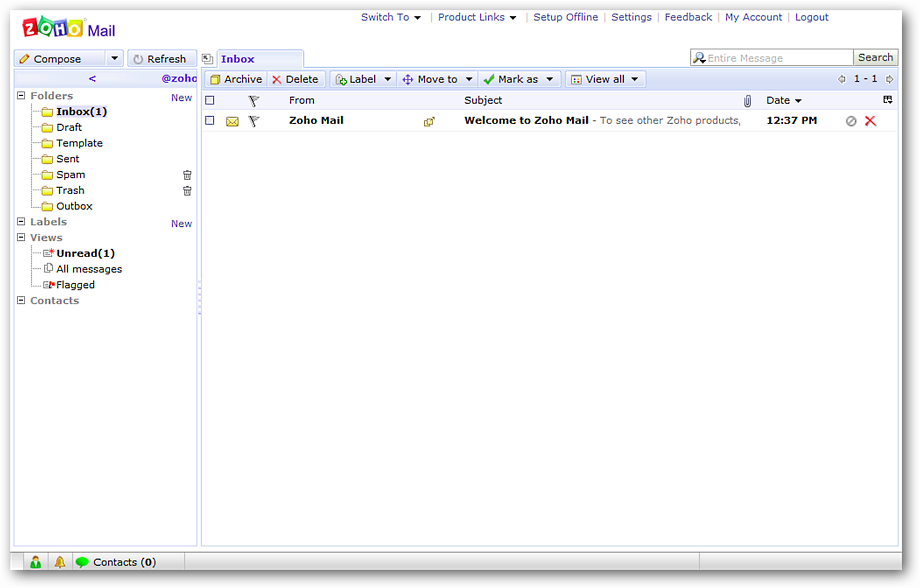Click the Zoho Mail logo

pyautogui.click(x=69, y=28)
